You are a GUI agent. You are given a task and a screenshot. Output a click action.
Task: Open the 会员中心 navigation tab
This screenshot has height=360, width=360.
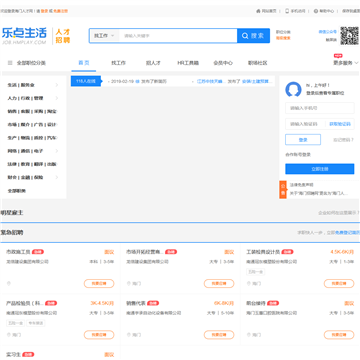223,63
